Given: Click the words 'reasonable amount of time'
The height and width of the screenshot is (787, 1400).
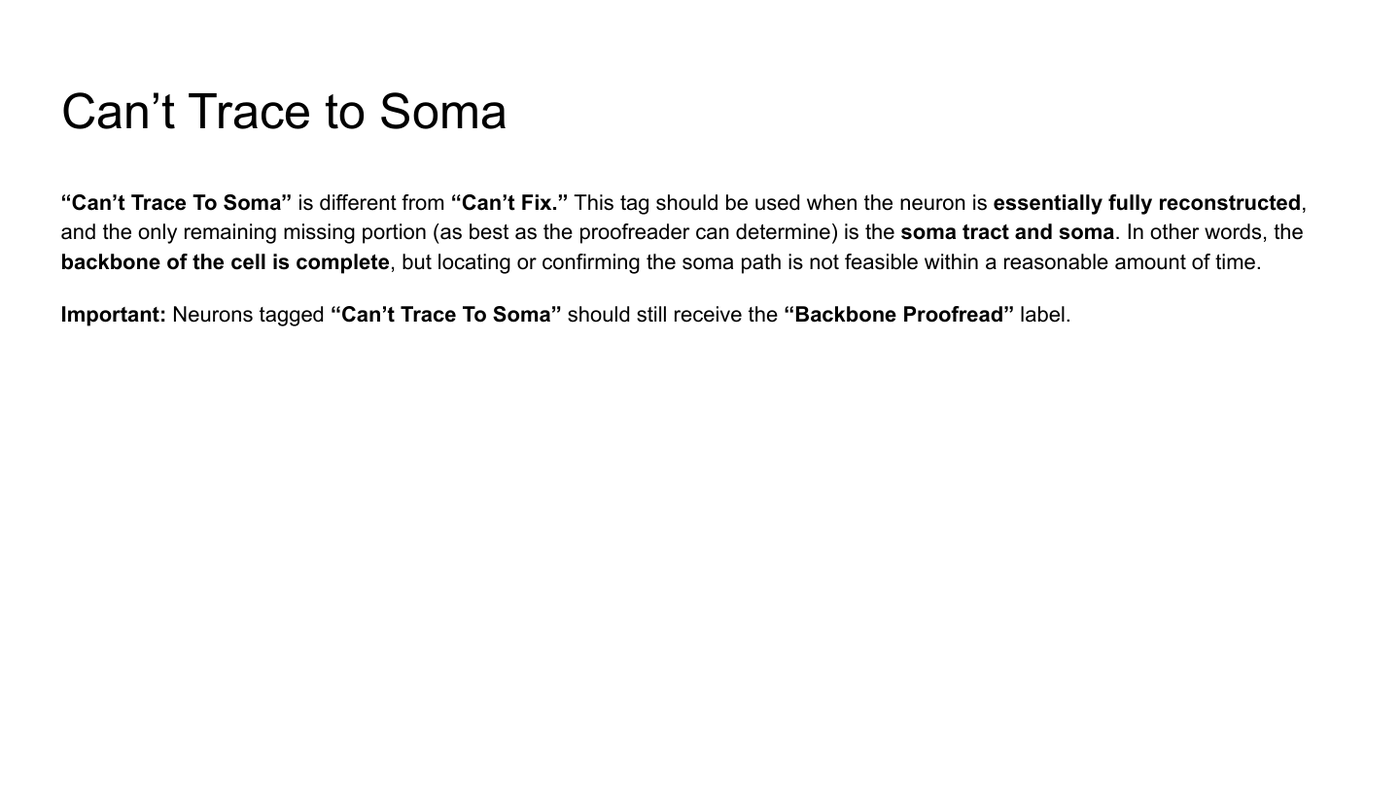Looking at the screenshot, I should [x=1129, y=262].
